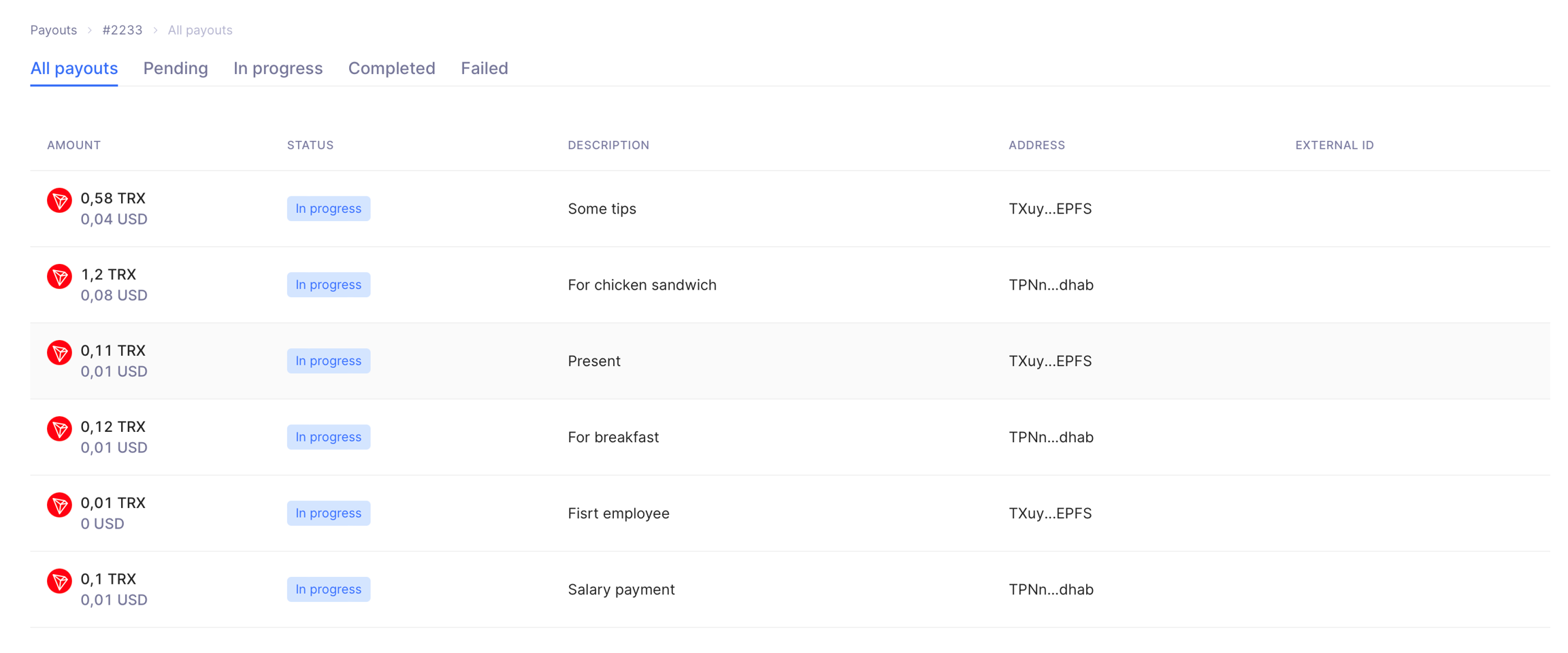Click the TRX icon for 0,11 TRX payout
The width and height of the screenshot is (1568, 653).
[59, 353]
